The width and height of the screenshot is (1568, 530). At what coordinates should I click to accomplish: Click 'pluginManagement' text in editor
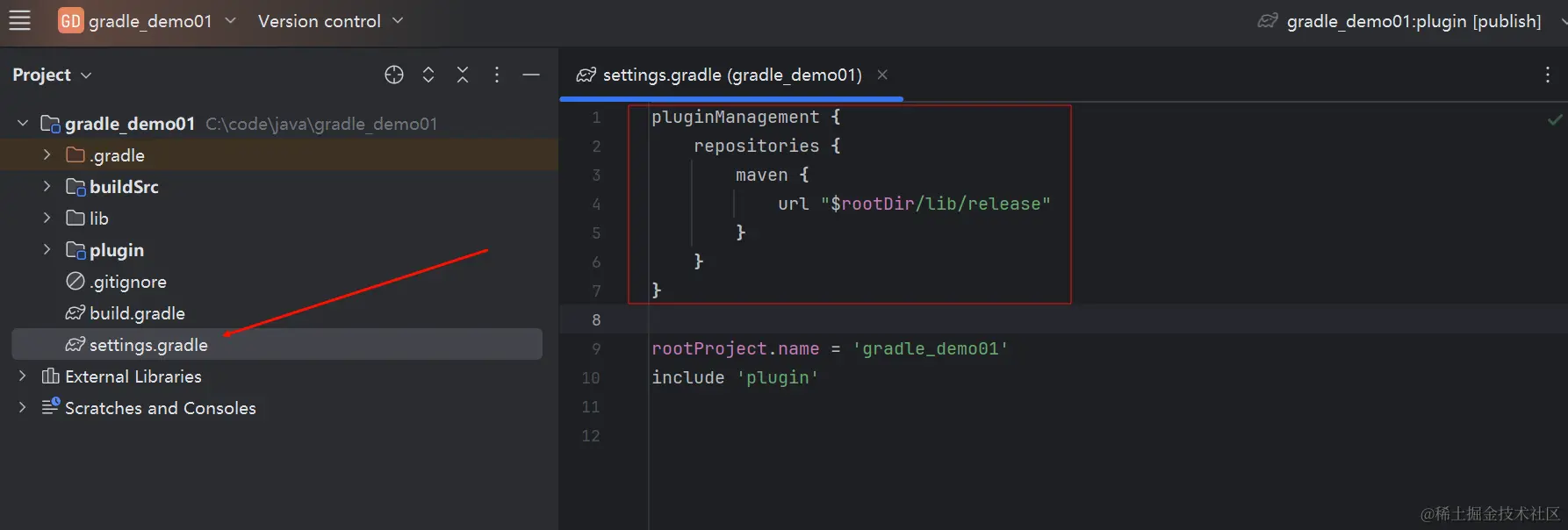coord(735,117)
